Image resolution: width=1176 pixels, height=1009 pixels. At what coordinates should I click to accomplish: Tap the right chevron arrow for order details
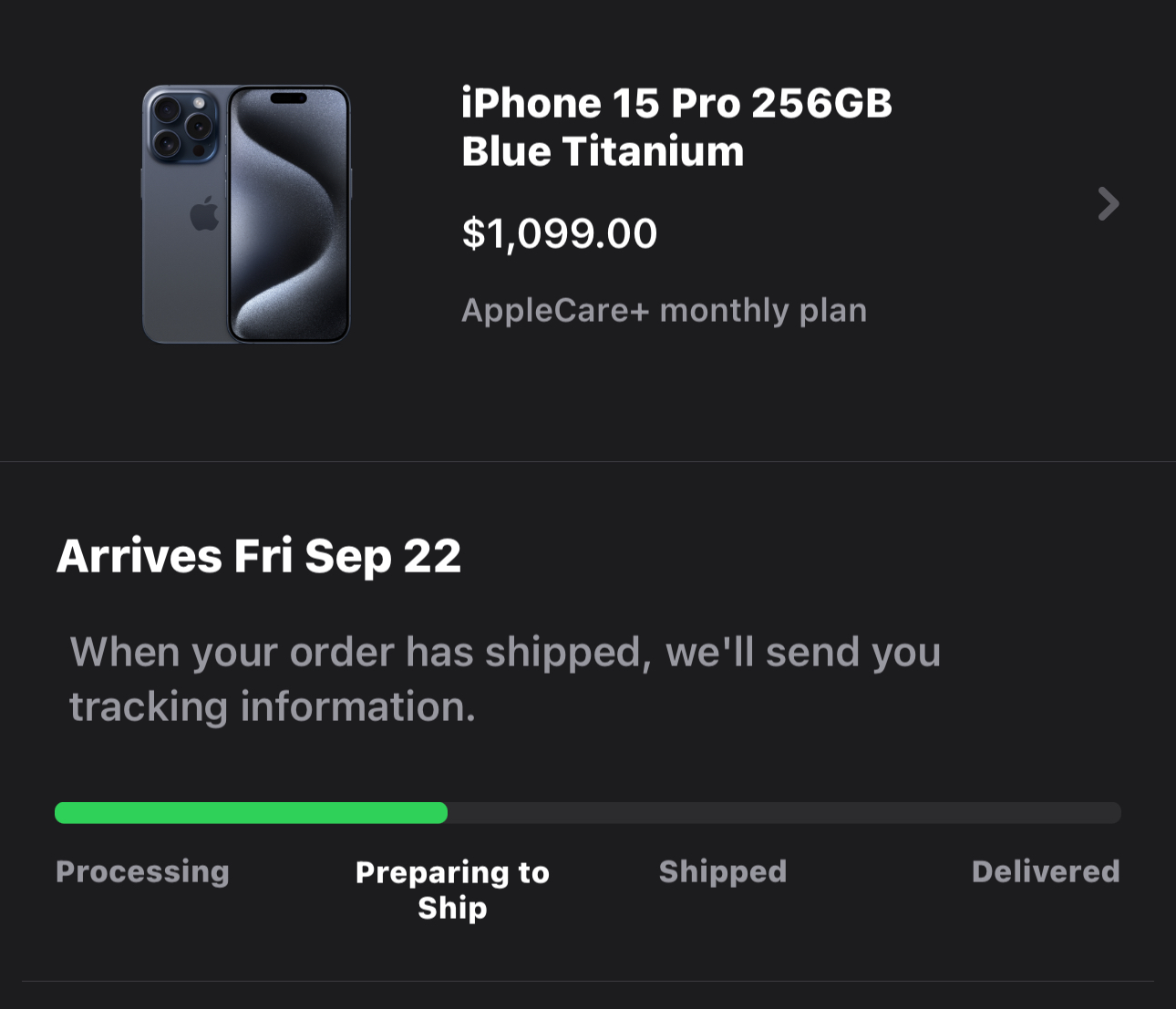(1108, 204)
